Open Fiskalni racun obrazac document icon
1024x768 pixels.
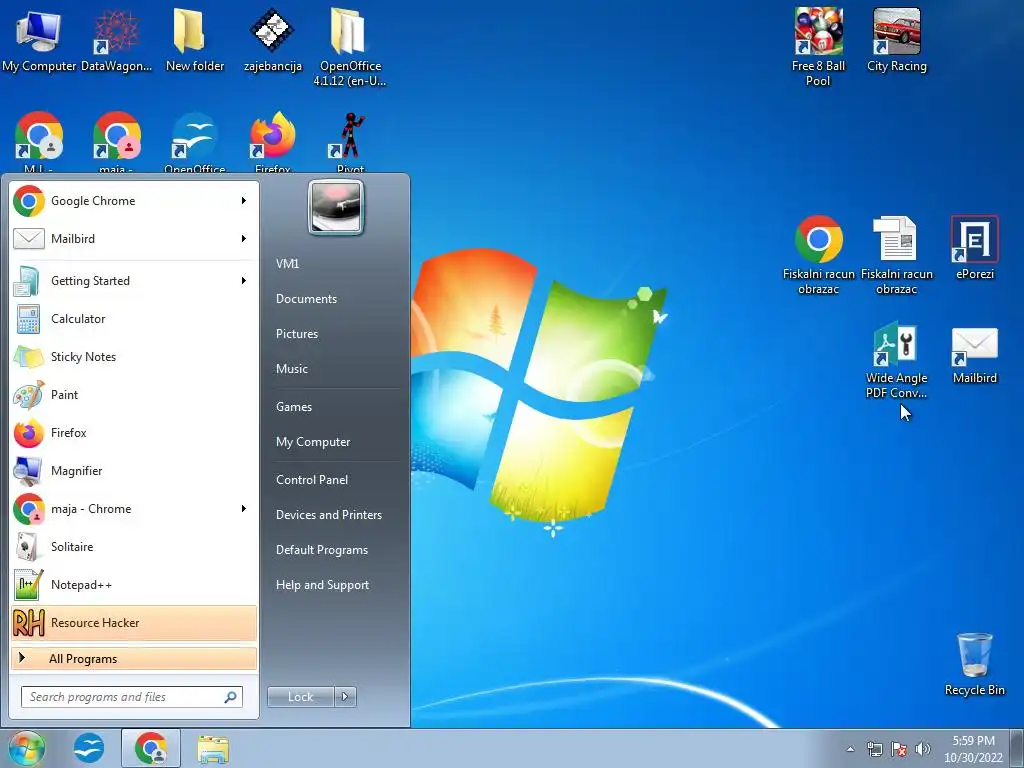click(897, 255)
